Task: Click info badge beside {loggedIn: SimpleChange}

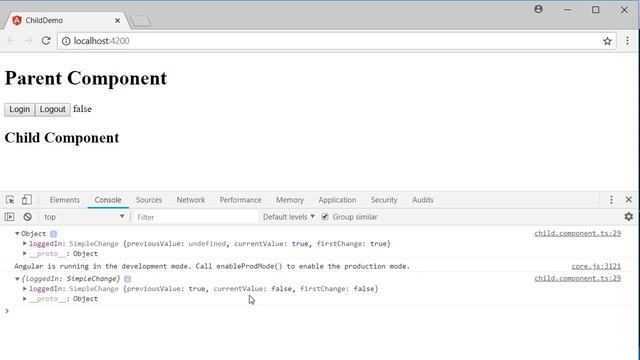Action: (x=127, y=279)
